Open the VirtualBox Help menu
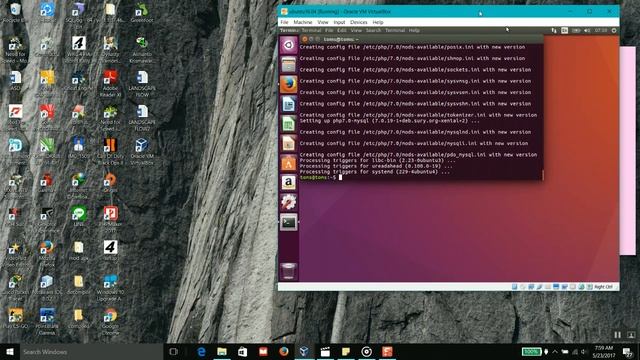Viewport: 640px width, 360px height. pyautogui.click(x=378, y=22)
